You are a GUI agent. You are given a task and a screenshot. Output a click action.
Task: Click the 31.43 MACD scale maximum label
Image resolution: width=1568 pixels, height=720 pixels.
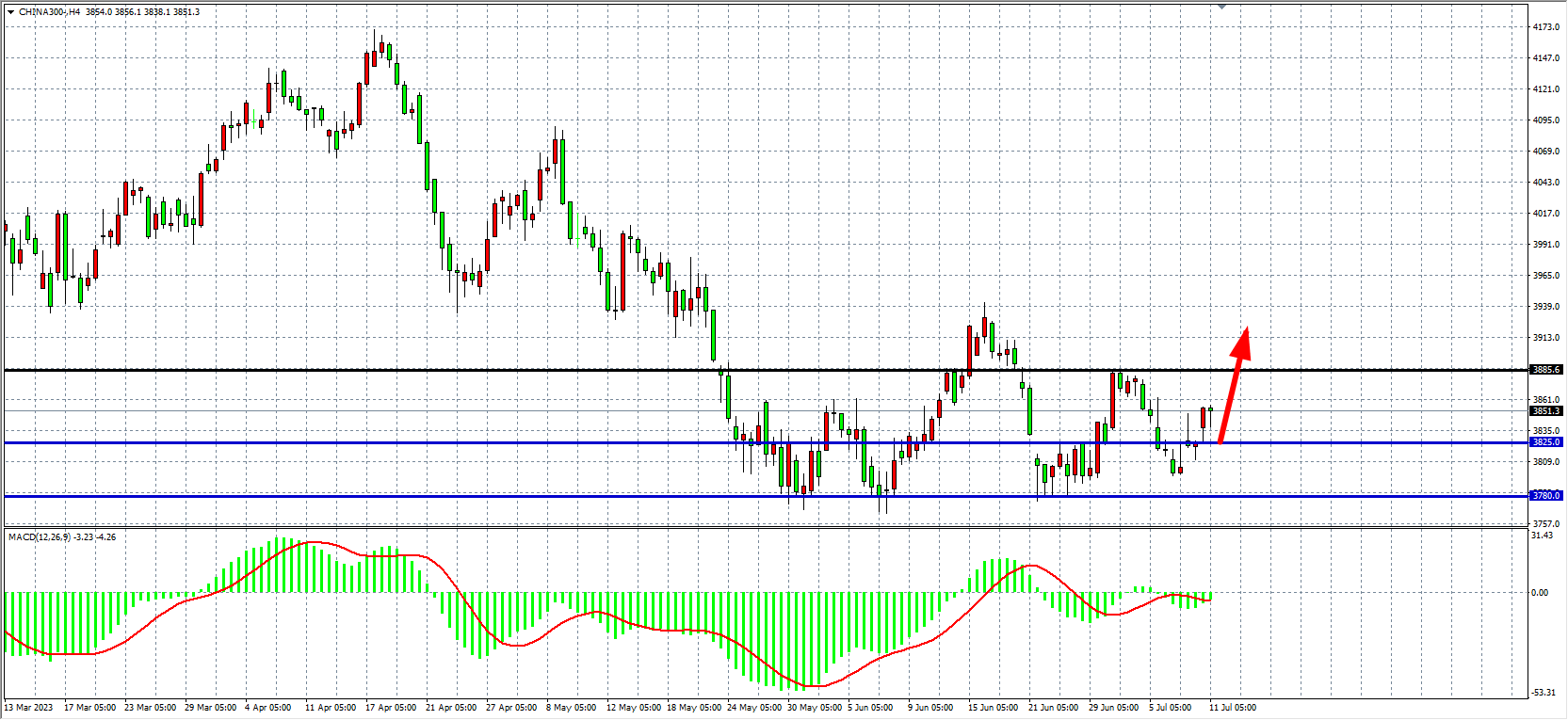(x=1542, y=536)
